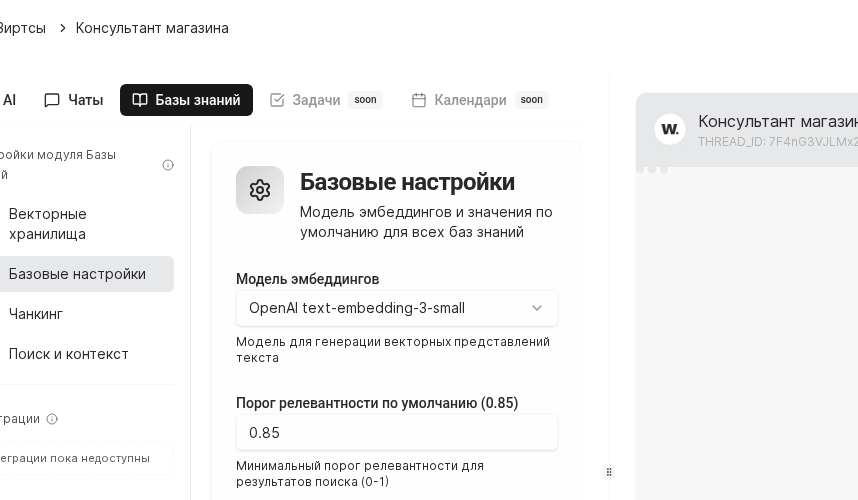Select the Базы знаний tab
Viewport: 858px width, 500px height.
[x=187, y=100]
